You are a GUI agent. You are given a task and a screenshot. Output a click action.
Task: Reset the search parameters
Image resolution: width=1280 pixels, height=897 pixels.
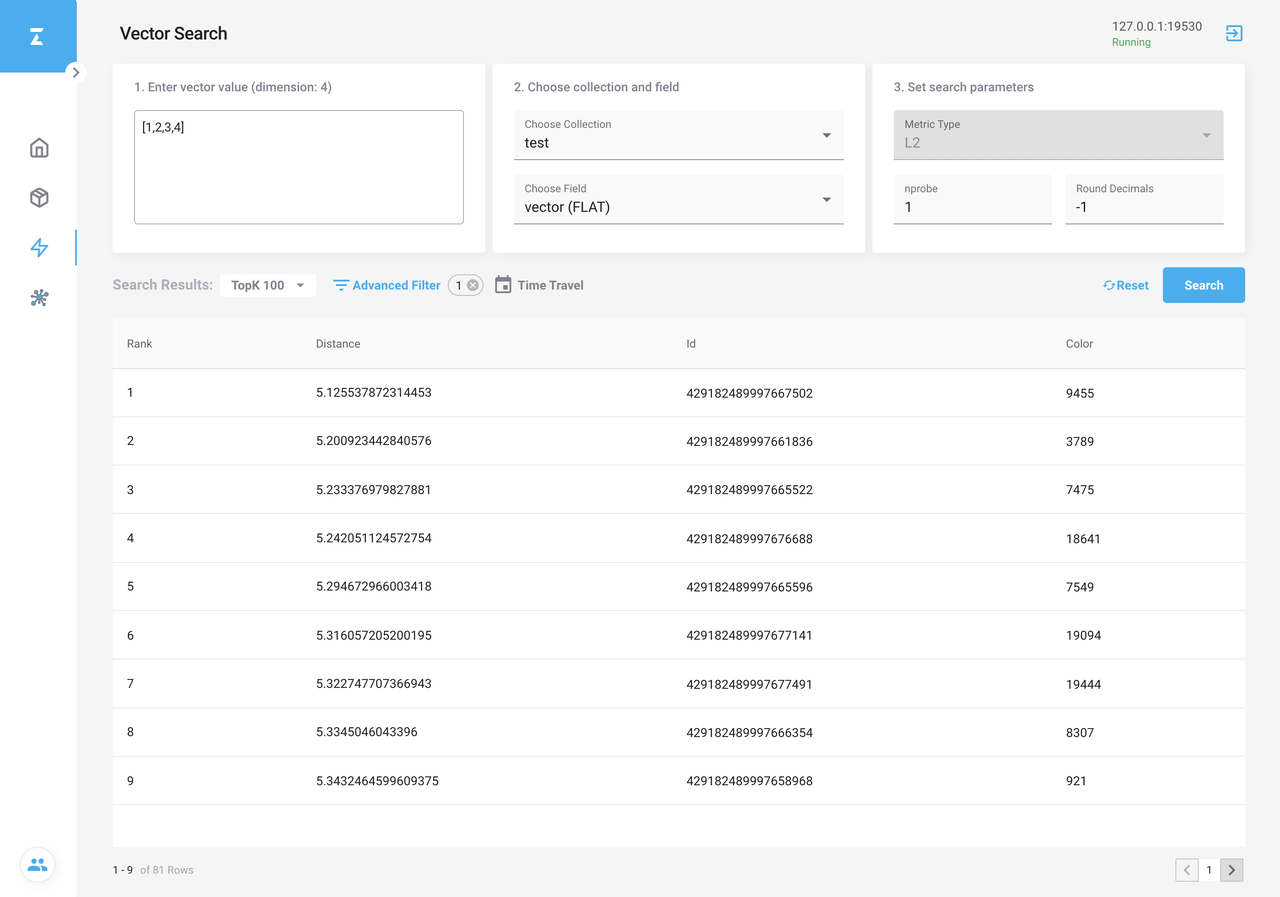tap(1126, 285)
